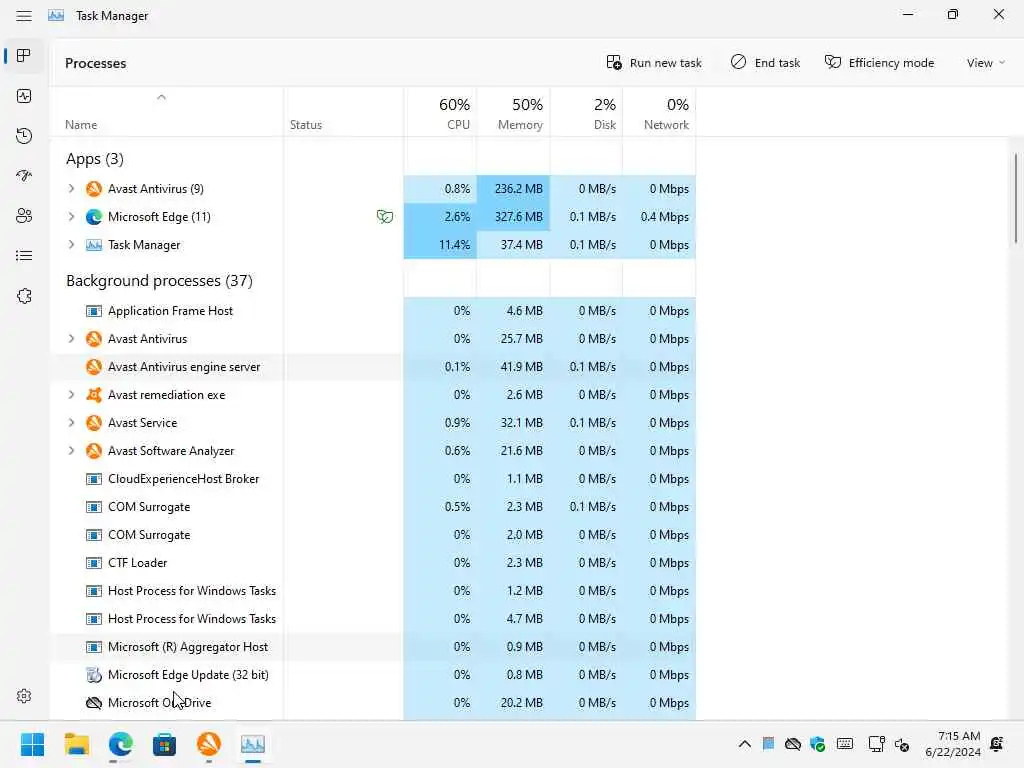Select Avast Antivirus engine server row
The image size is (1024, 768).
373,367
